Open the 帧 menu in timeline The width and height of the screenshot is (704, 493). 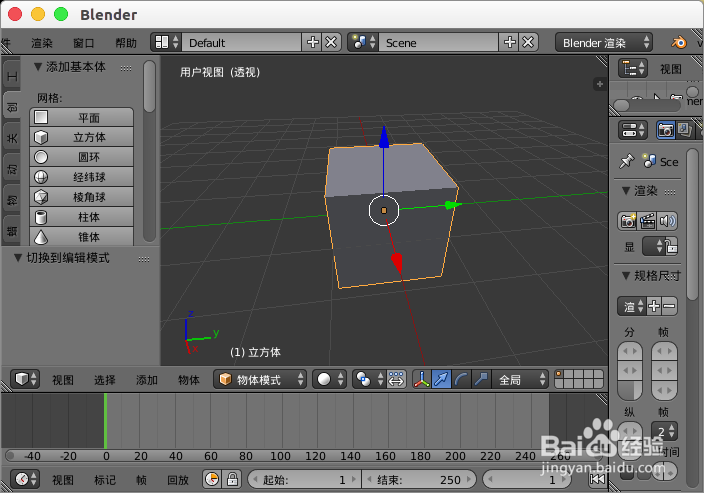[x=141, y=480]
